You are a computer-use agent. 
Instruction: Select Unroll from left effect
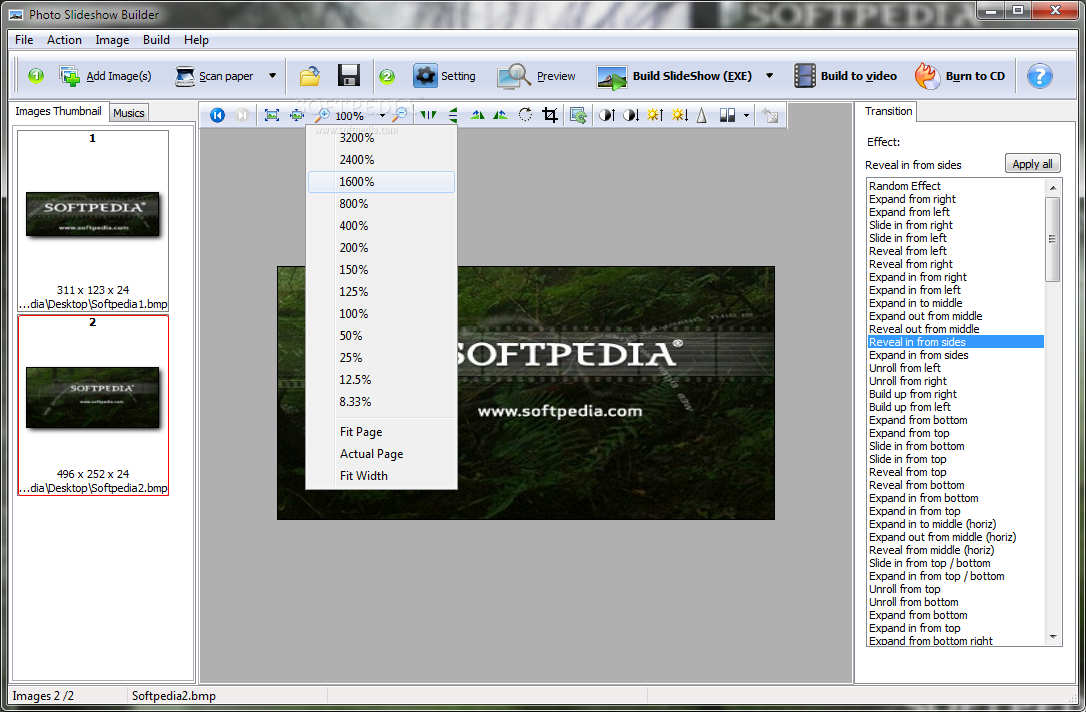click(956, 368)
